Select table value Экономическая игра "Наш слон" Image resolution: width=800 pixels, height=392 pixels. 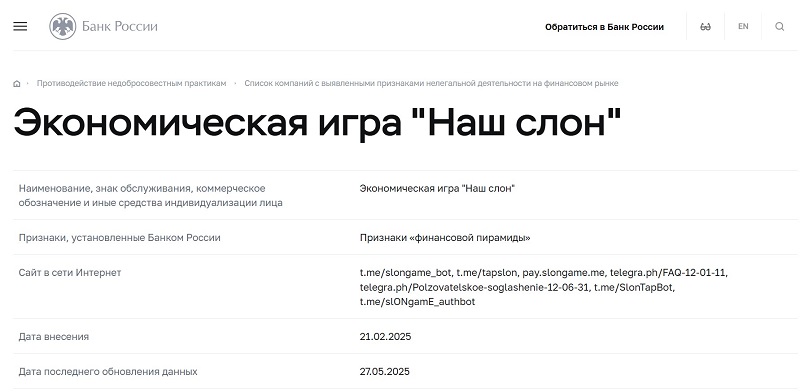[437, 189]
